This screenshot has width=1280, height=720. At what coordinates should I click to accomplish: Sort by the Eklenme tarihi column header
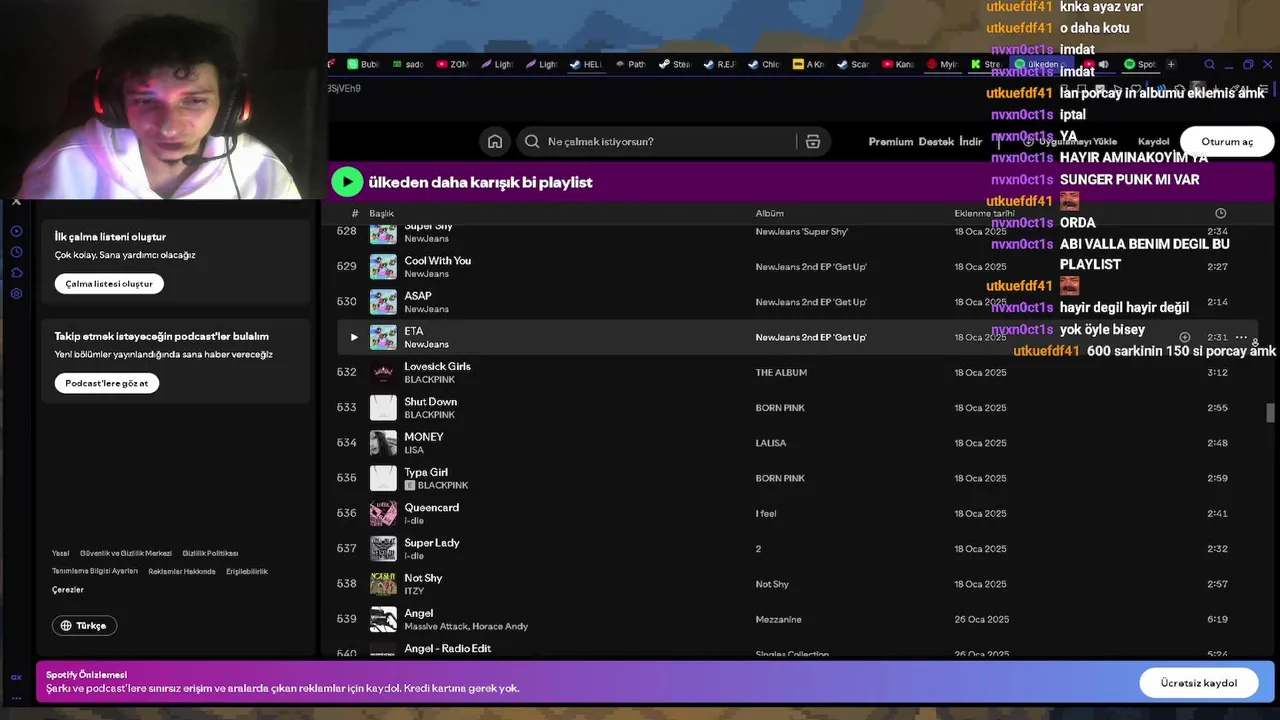point(984,213)
